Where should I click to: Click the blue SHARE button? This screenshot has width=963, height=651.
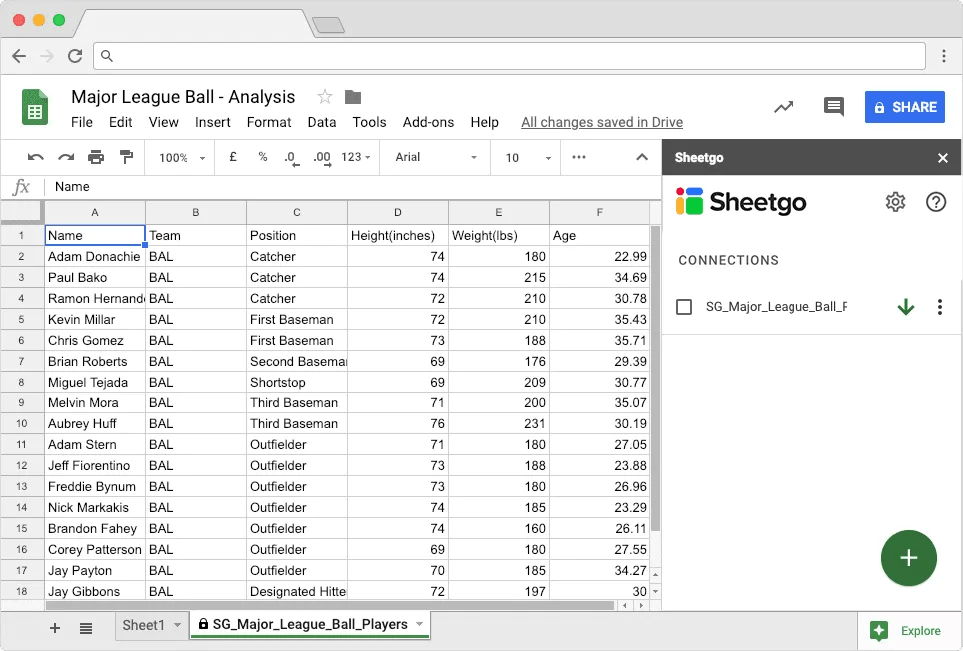(904, 106)
